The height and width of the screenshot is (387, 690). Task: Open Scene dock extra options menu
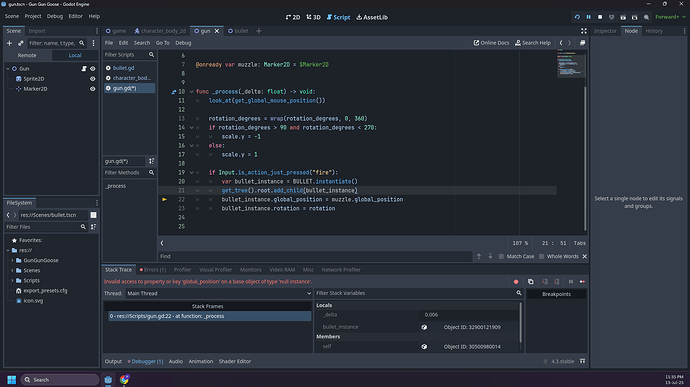coord(93,43)
